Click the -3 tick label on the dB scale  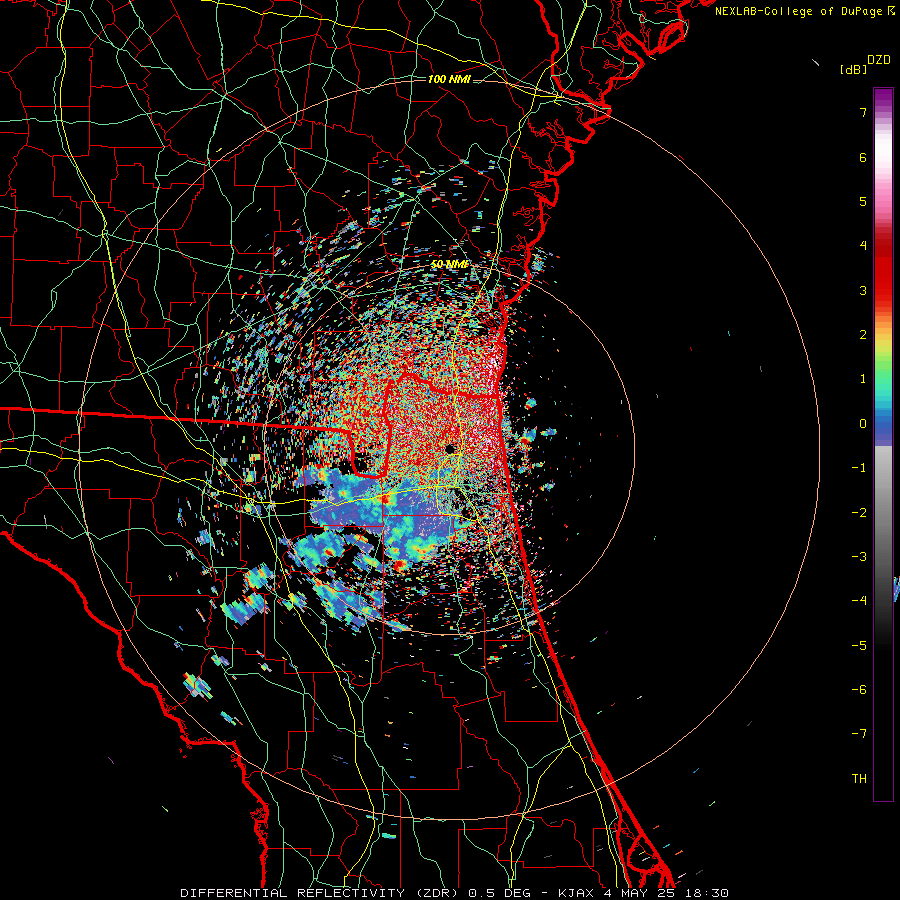point(859,557)
